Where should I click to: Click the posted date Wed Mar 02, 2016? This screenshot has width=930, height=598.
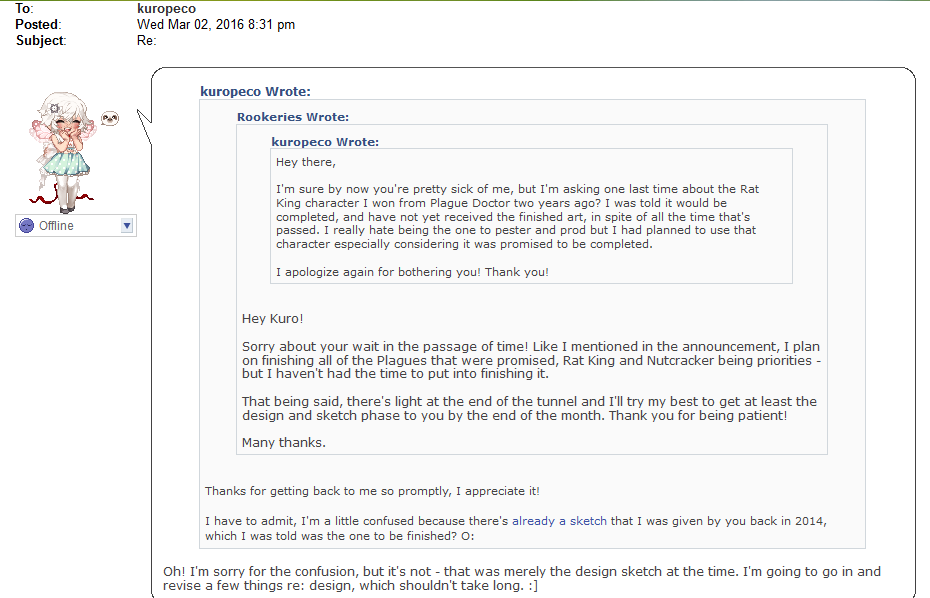216,24
